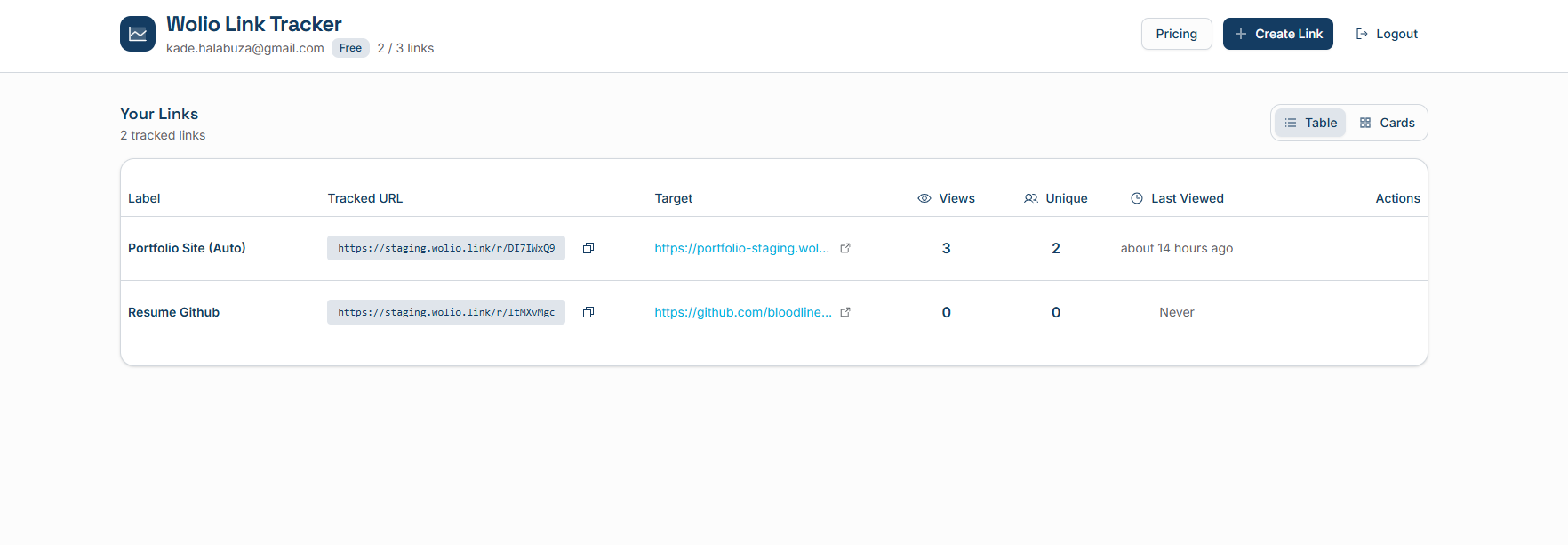Click the clock icon beside Last Viewed
The height and width of the screenshot is (545, 1568).
[1137, 198]
